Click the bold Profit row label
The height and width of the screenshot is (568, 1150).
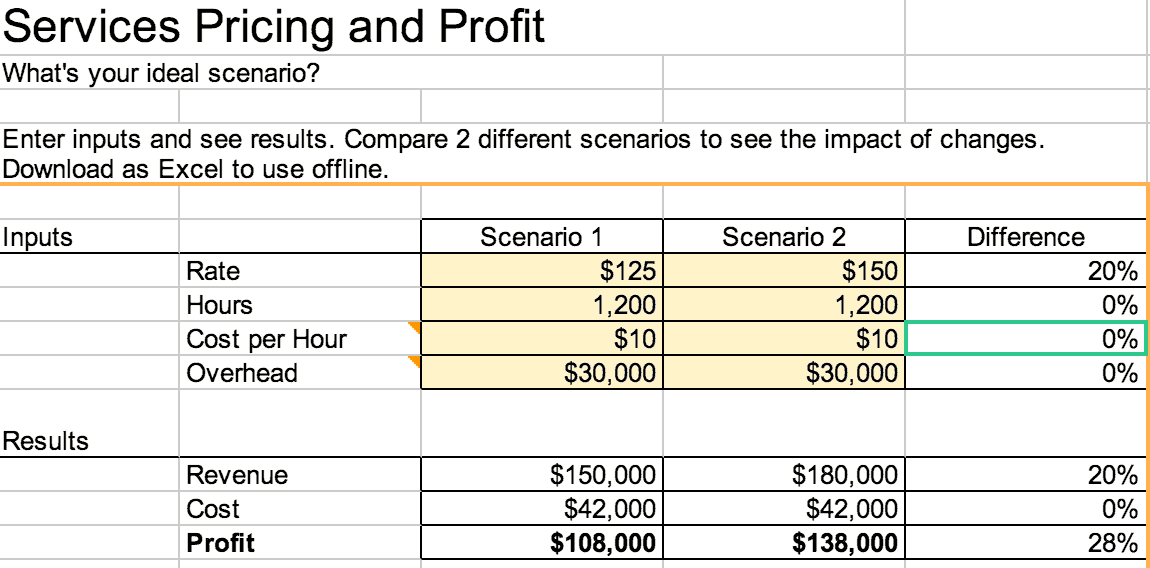(x=220, y=543)
